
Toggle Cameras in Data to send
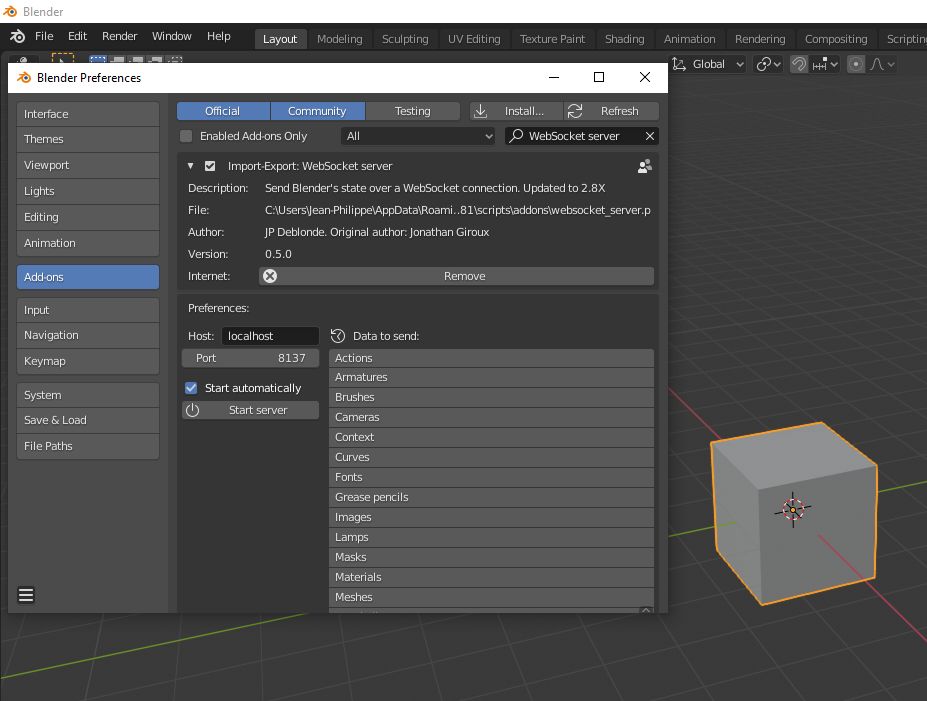[x=491, y=417]
